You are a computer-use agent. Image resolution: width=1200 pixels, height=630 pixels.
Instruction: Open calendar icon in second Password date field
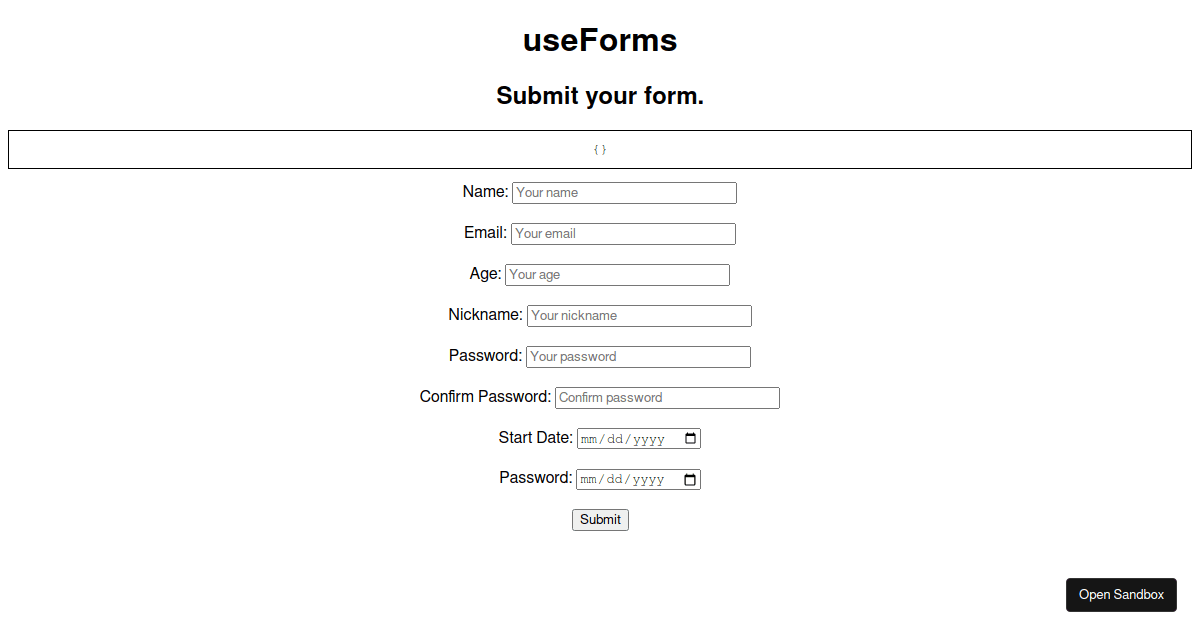[x=690, y=479]
